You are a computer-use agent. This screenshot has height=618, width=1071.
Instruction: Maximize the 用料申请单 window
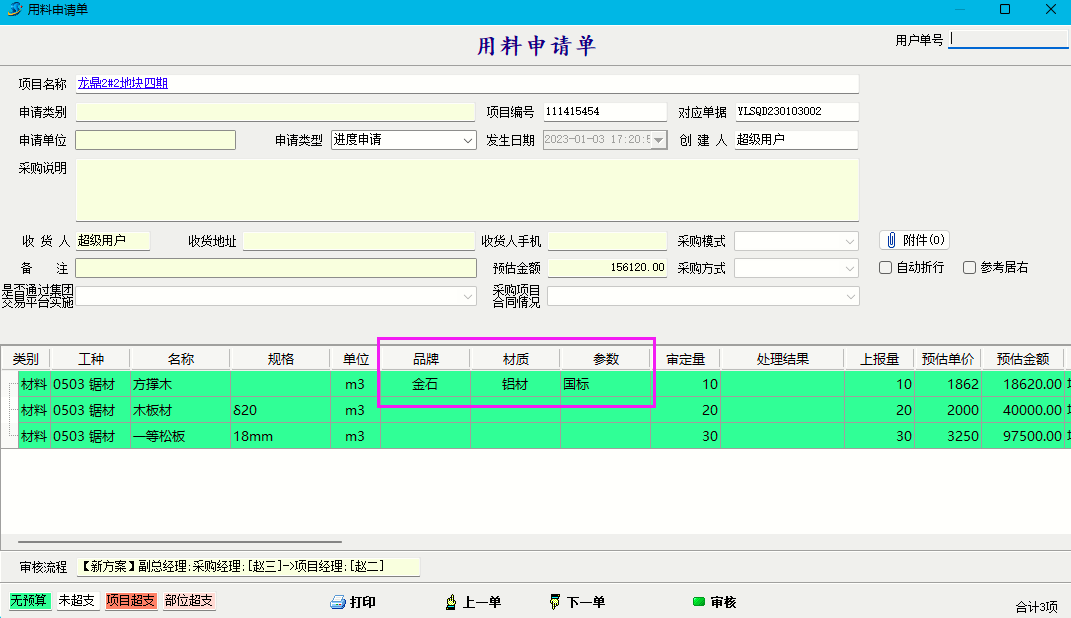click(1005, 10)
